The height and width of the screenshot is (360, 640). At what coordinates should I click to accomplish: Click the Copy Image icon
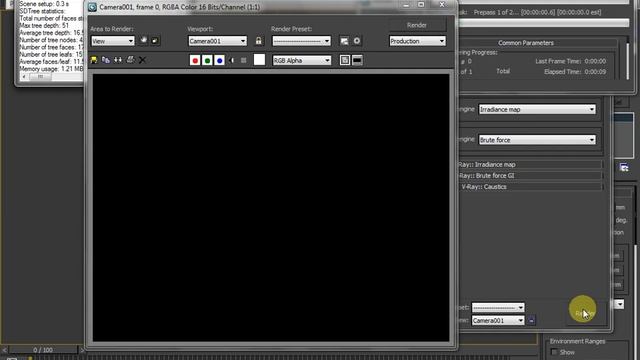(106, 60)
